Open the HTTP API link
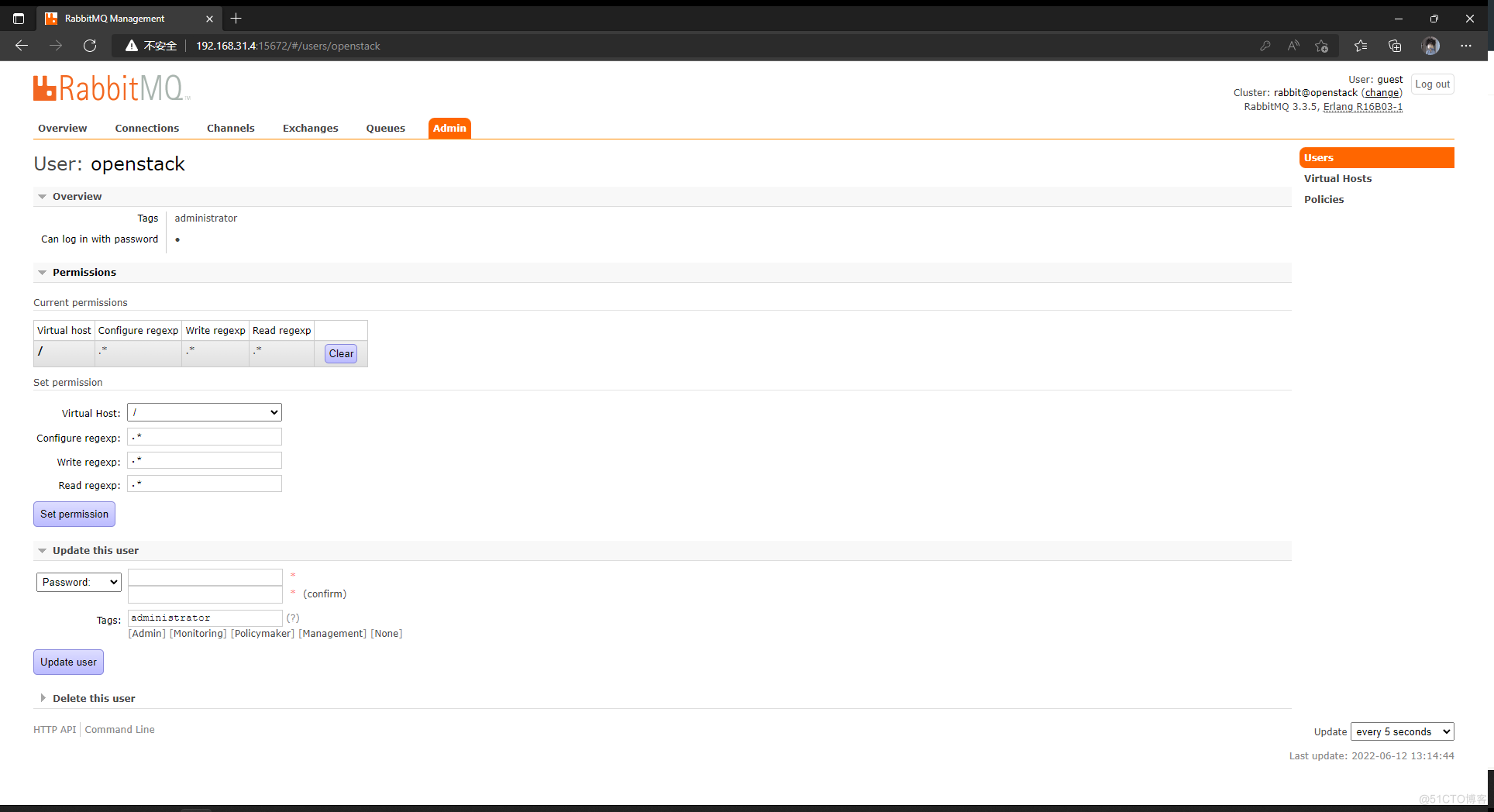Screen dimensions: 1494x812 [54, 729]
